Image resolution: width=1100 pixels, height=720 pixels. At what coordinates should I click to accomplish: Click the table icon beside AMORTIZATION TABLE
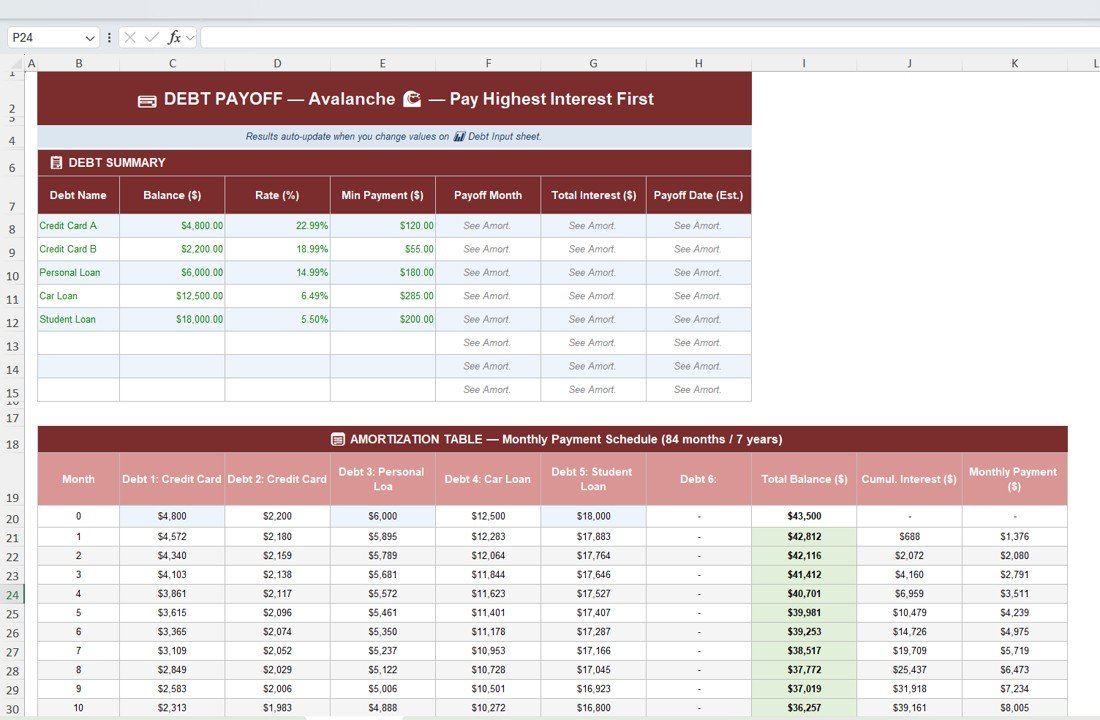pyautogui.click(x=338, y=439)
